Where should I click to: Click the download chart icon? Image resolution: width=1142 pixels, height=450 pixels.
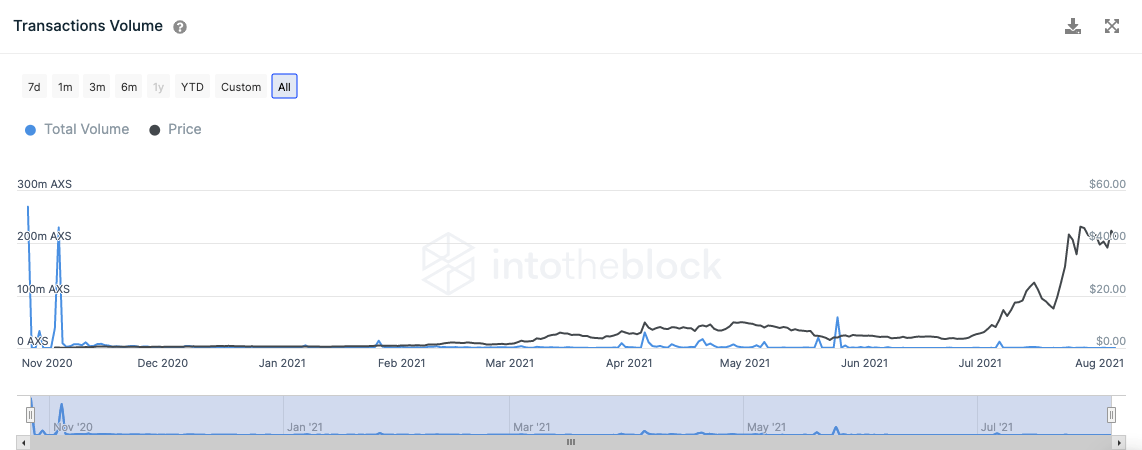click(1073, 26)
